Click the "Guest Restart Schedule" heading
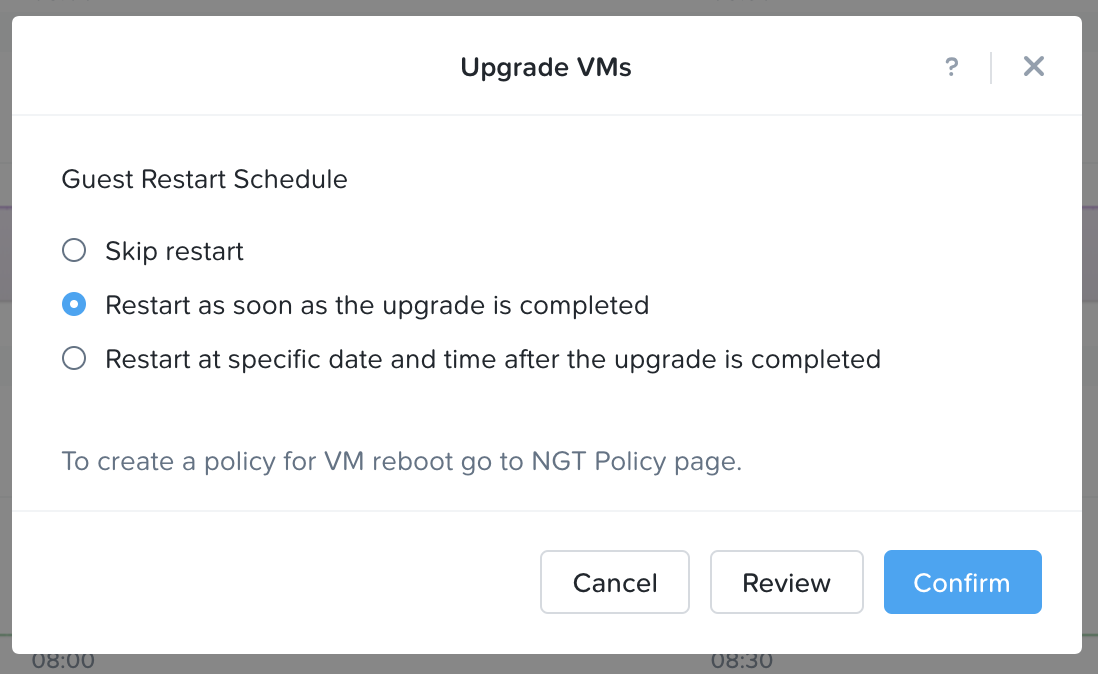This screenshot has height=674, width=1098. tap(204, 180)
